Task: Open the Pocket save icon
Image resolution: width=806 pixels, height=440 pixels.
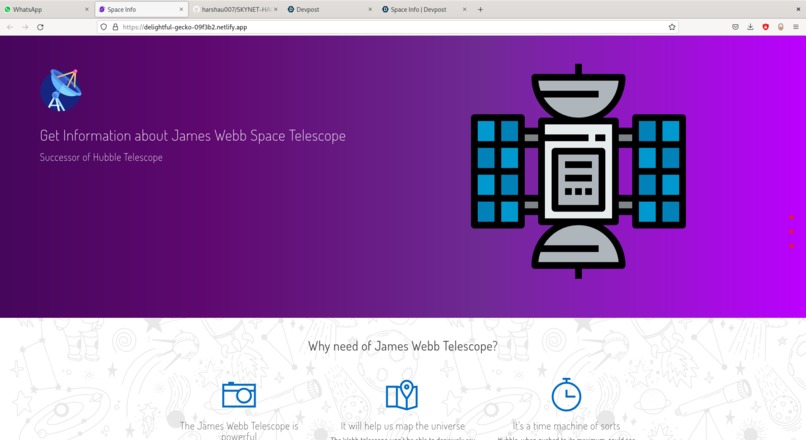Action: 735,27
